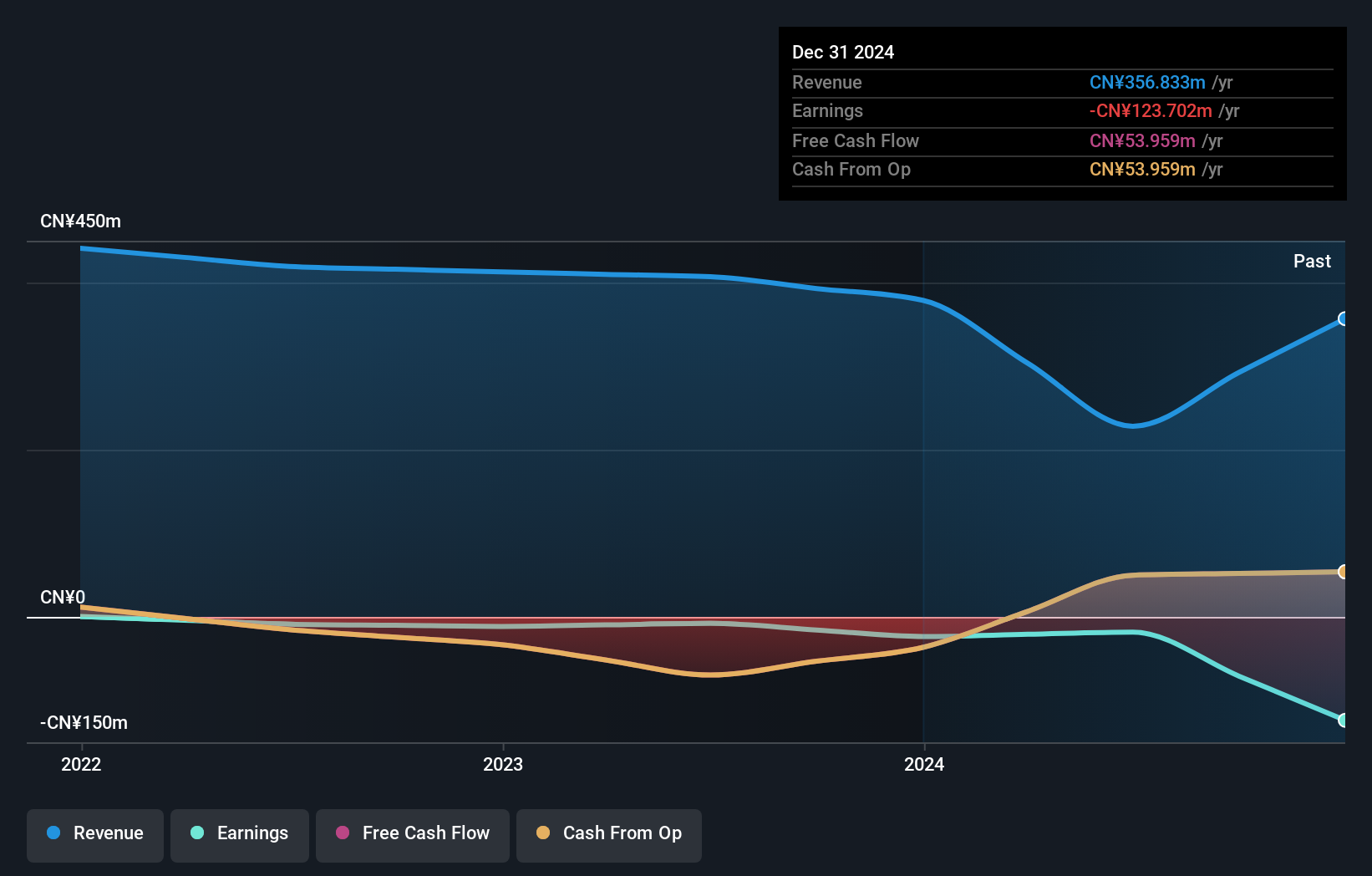The width and height of the screenshot is (1372, 876).
Task: Click the Past label in the chart
Action: (x=1312, y=261)
